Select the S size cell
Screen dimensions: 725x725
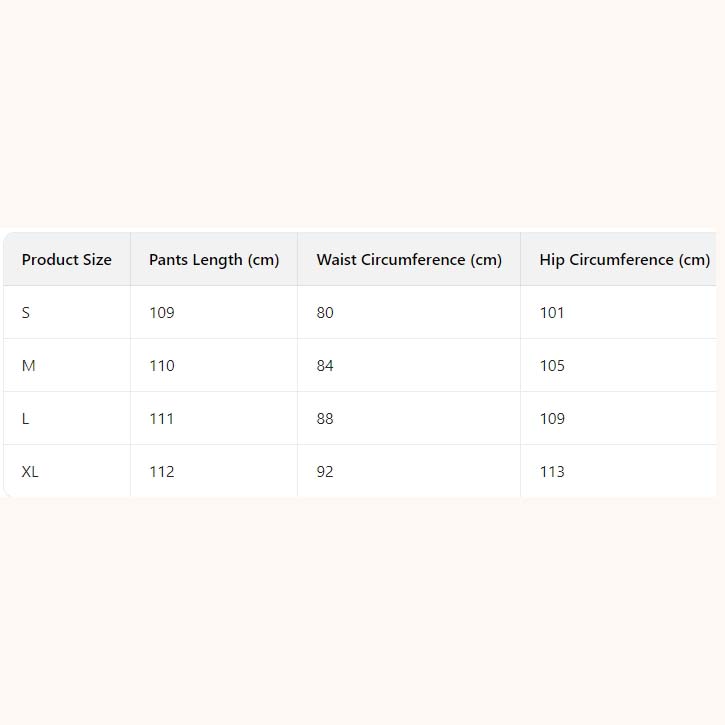coord(26,313)
